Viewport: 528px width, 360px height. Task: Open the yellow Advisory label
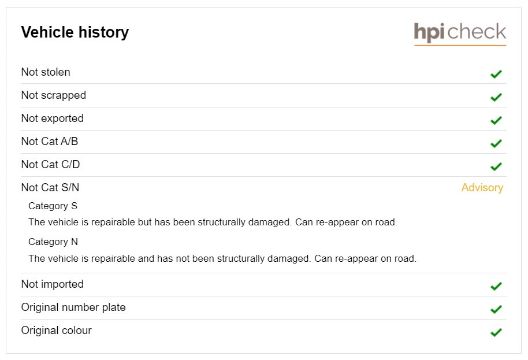tap(482, 188)
